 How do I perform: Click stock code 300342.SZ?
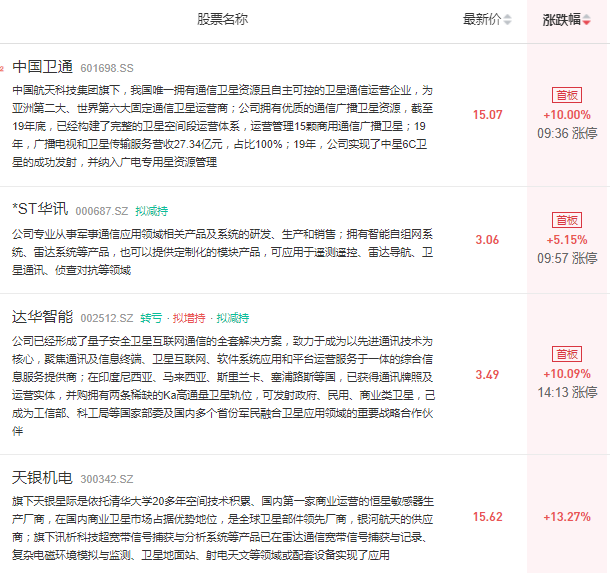pos(107,479)
